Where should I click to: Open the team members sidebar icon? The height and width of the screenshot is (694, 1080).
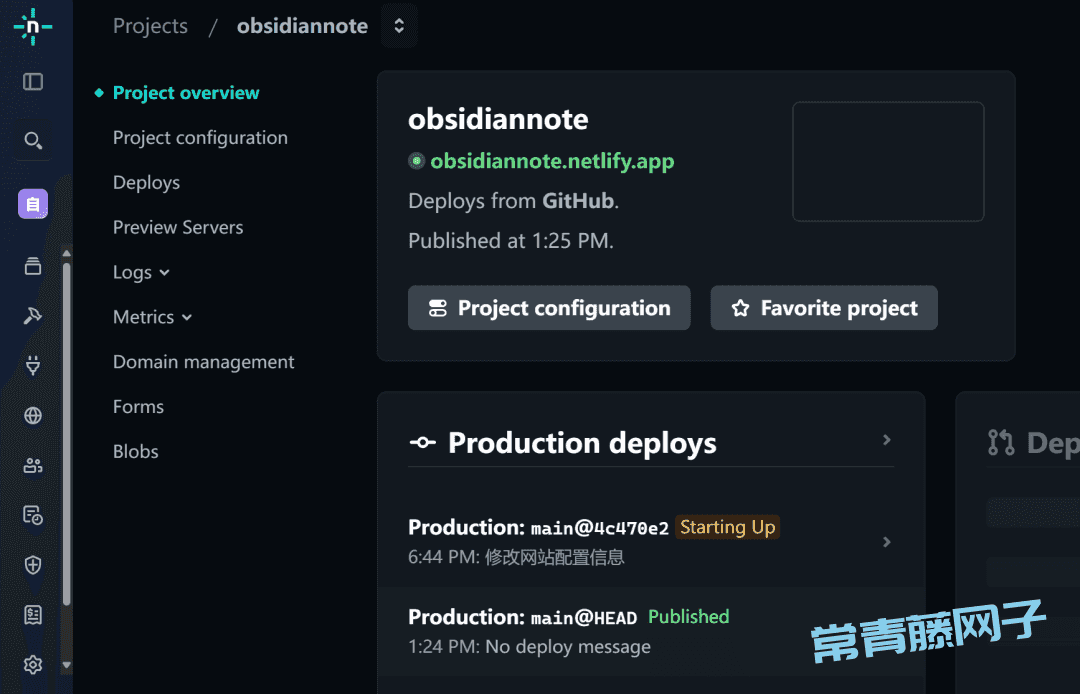(x=32, y=465)
